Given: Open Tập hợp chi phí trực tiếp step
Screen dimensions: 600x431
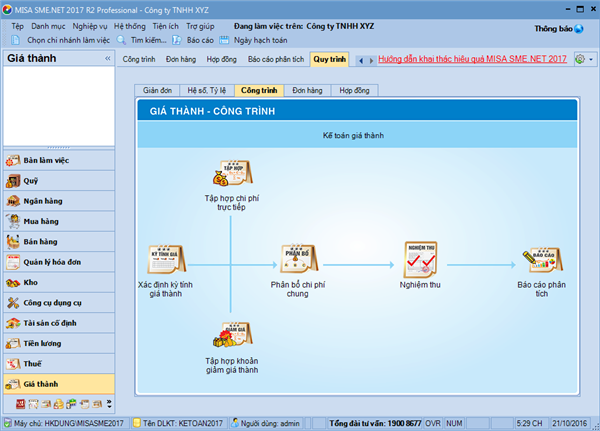Looking at the screenshot, I should 232,173.
